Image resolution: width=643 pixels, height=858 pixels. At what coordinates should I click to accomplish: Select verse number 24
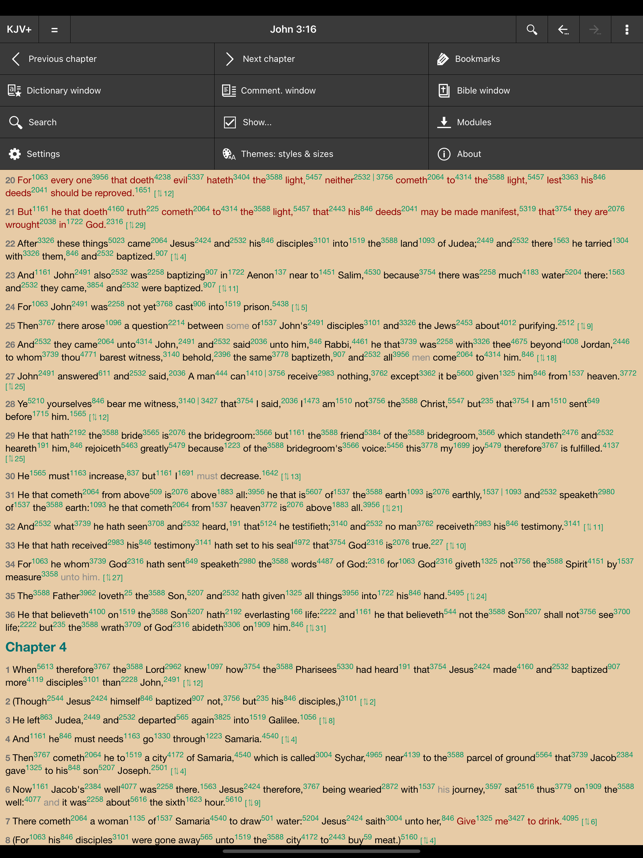click(10, 308)
